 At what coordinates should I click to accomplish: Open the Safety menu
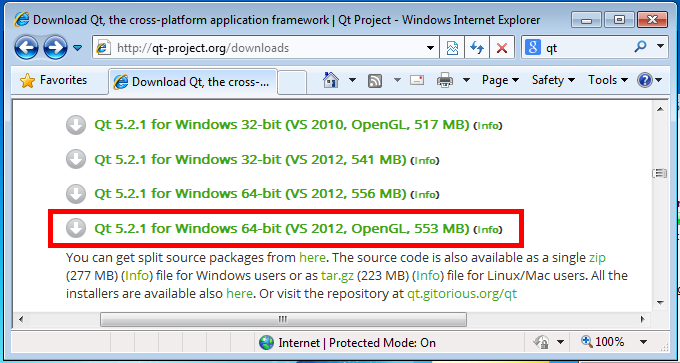tap(553, 80)
